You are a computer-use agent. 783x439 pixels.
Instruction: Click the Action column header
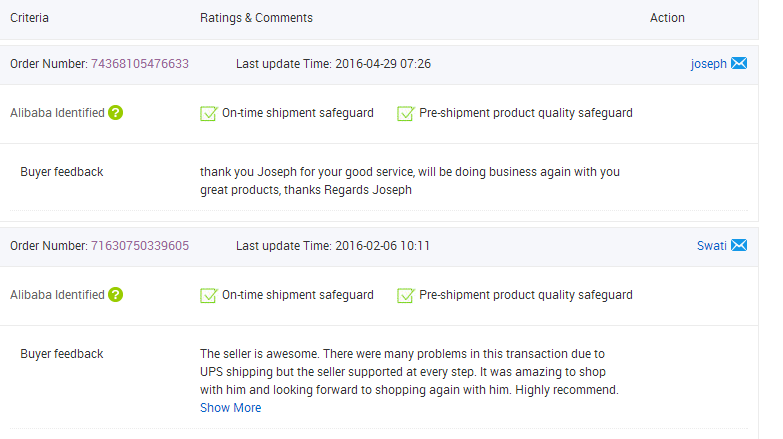point(667,18)
